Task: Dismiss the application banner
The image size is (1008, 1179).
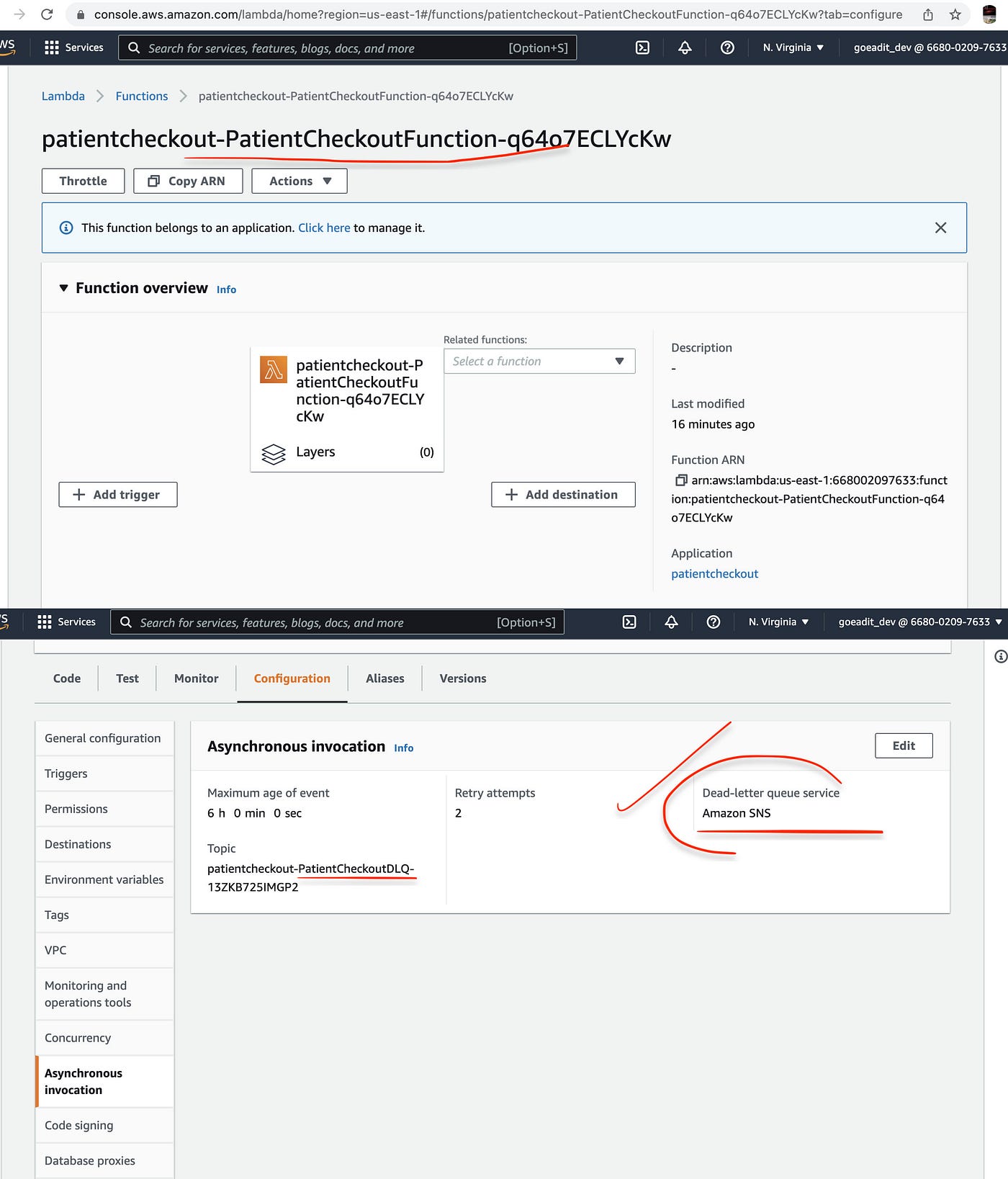Action: [x=940, y=228]
